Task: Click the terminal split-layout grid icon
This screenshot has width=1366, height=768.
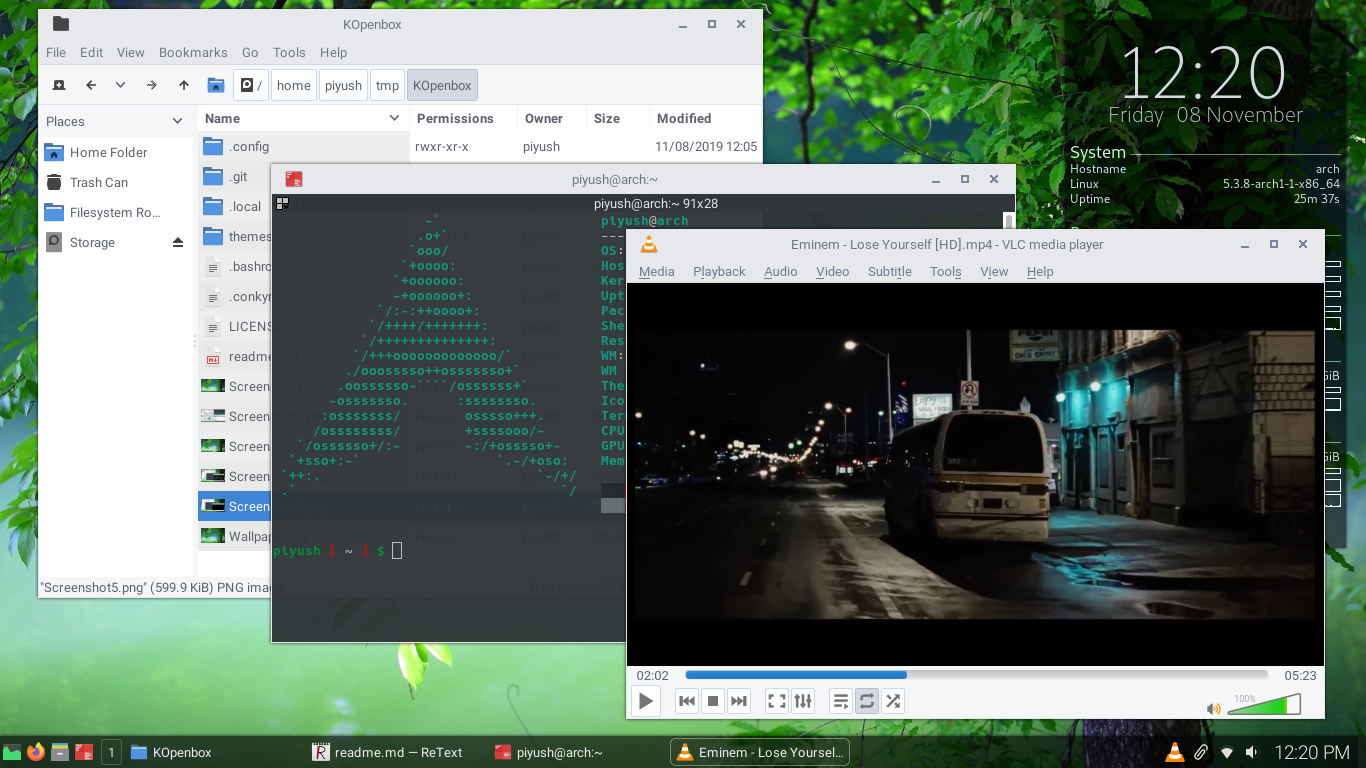Action: click(x=283, y=203)
